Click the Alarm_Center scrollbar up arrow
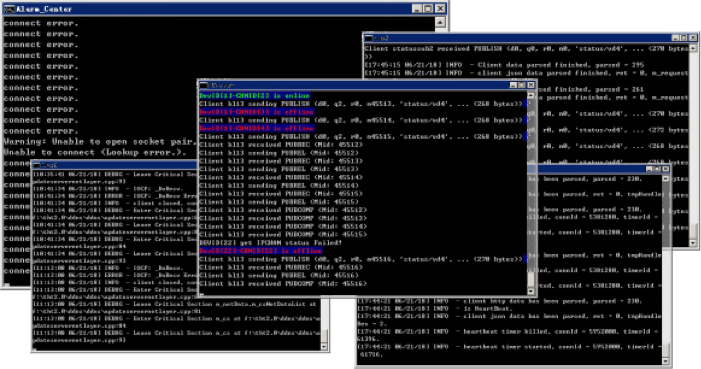 pos(440,22)
